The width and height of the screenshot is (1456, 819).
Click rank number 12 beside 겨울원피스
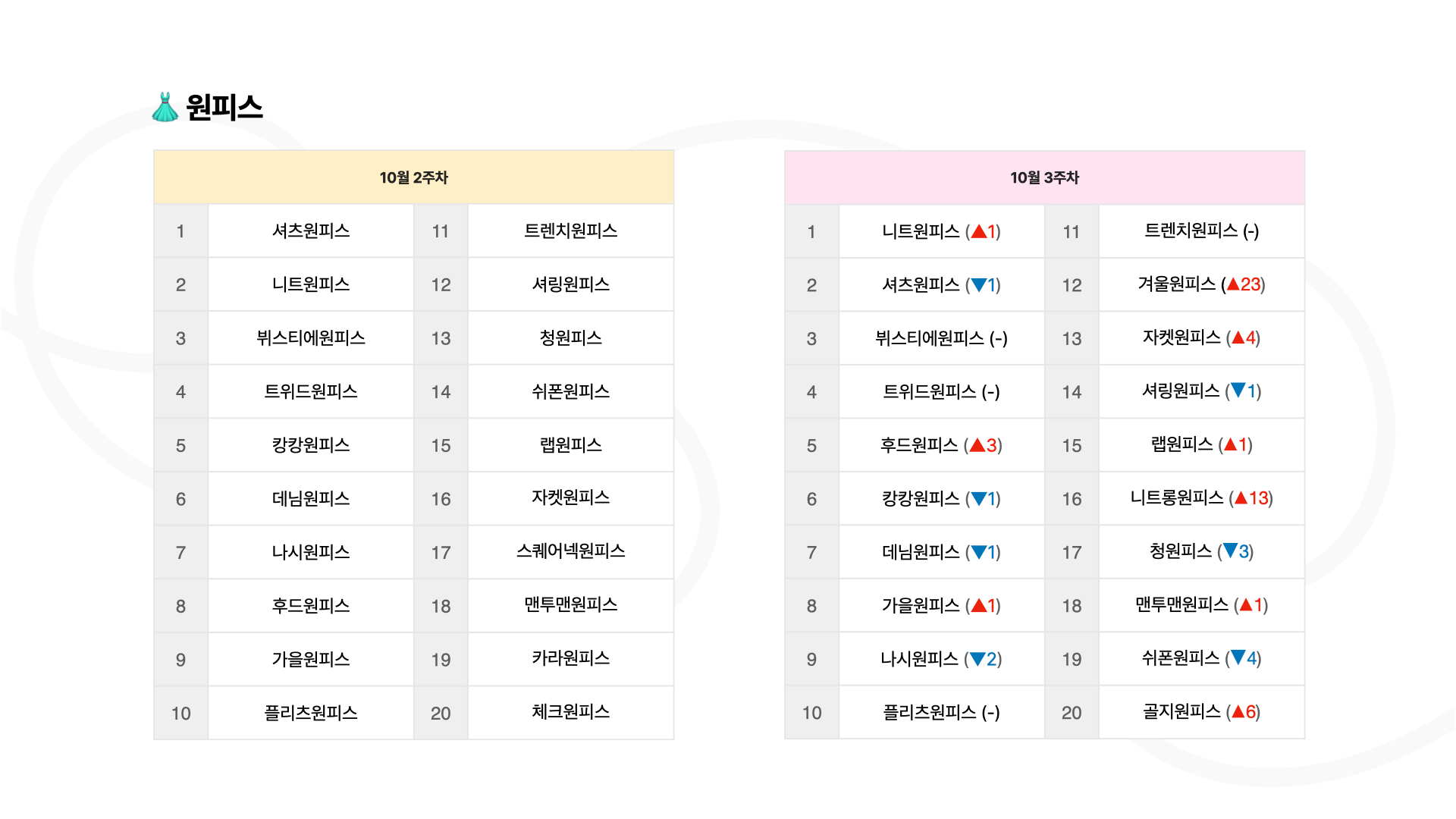point(1072,285)
